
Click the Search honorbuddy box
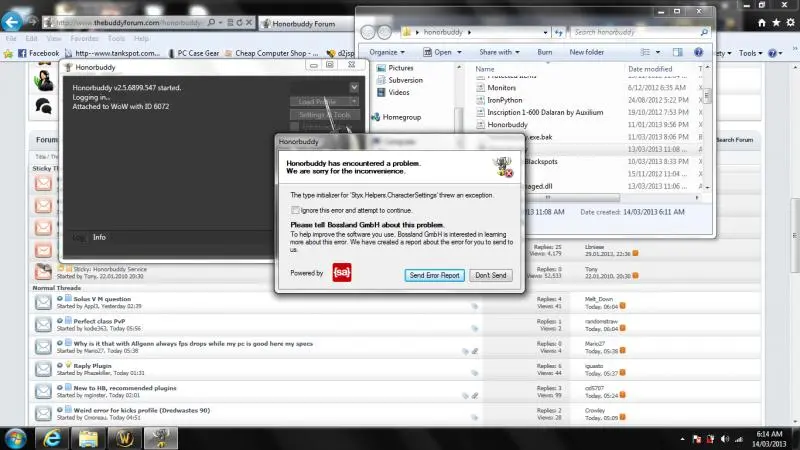coord(641,32)
